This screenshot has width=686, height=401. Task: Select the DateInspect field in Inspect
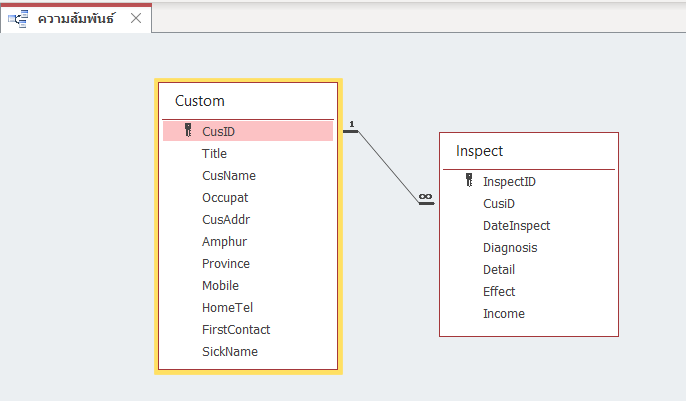tap(516, 225)
